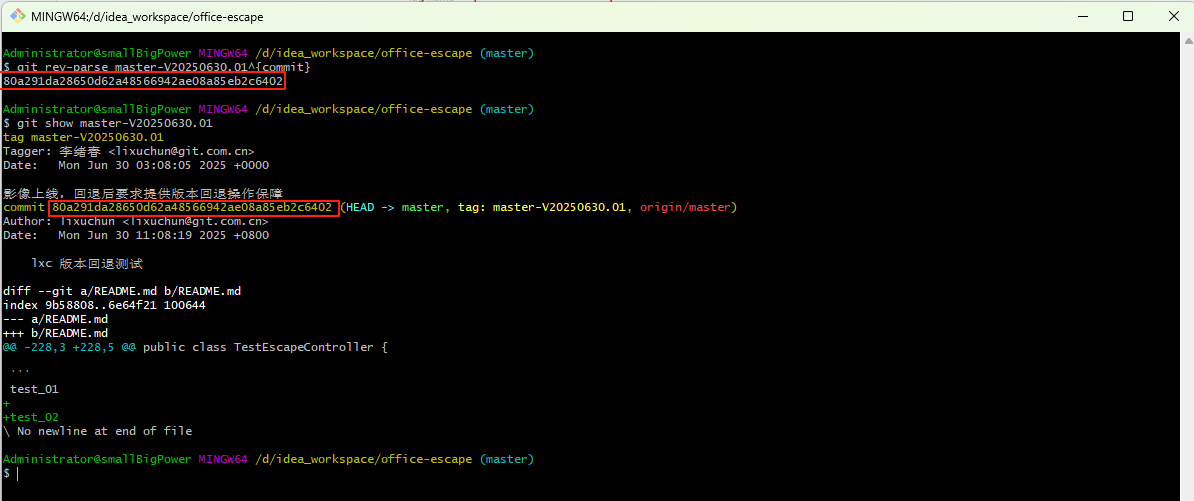Click the --- a/README.md line
1194x501 pixels.
[56, 319]
